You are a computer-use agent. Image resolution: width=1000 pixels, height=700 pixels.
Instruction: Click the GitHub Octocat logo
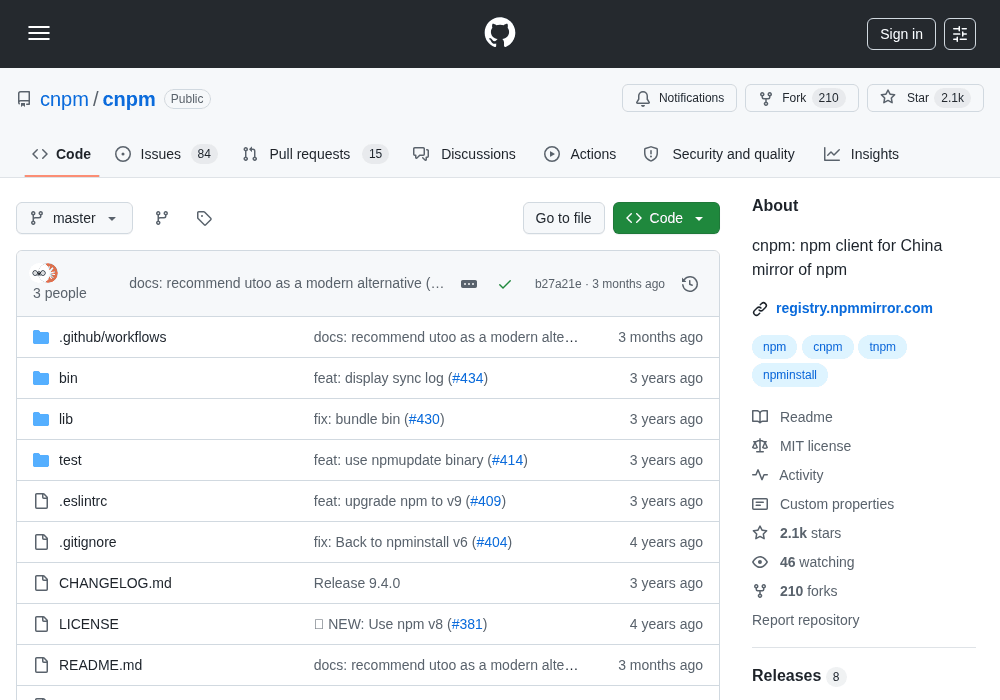(499, 33)
